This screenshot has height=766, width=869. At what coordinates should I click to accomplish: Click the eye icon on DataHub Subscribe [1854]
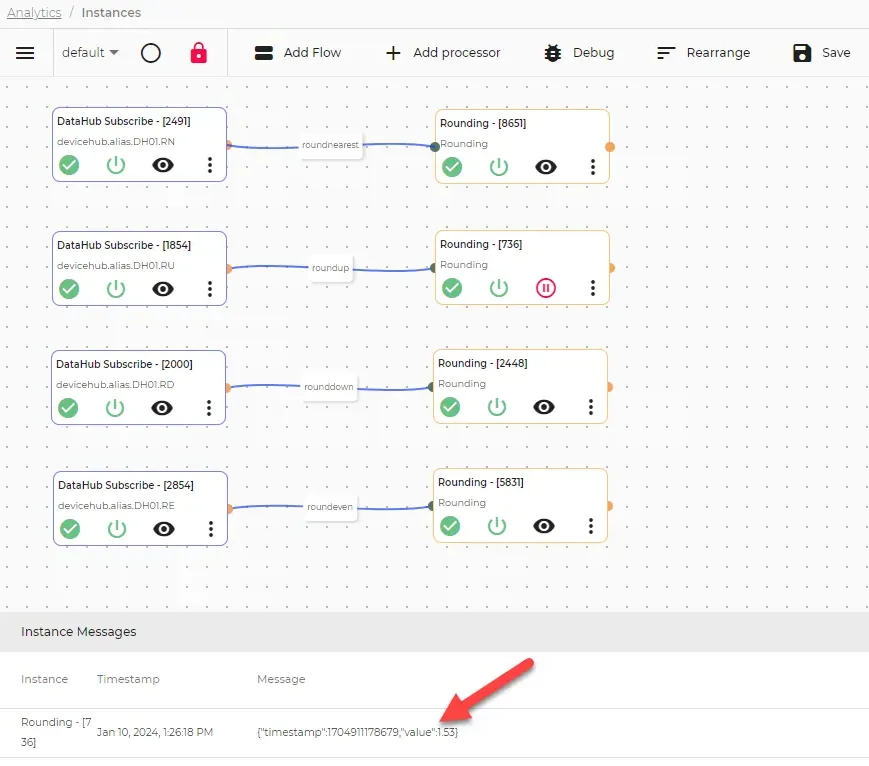pos(163,289)
